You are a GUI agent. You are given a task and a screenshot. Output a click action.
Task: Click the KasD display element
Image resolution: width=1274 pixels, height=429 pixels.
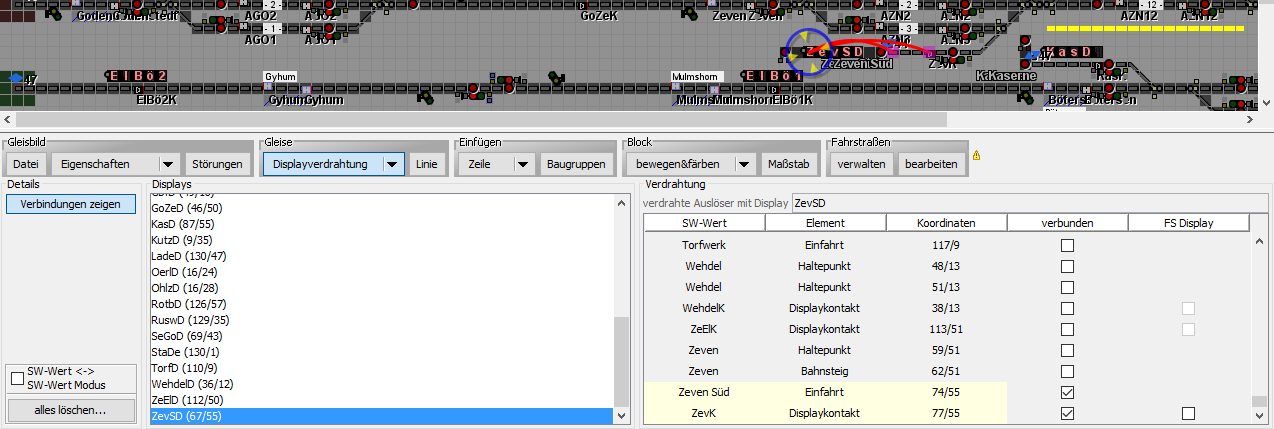[1073, 52]
